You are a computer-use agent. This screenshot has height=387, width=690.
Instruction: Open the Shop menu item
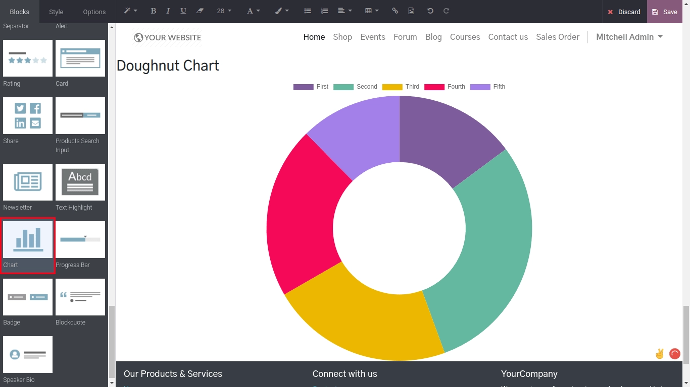click(x=342, y=37)
